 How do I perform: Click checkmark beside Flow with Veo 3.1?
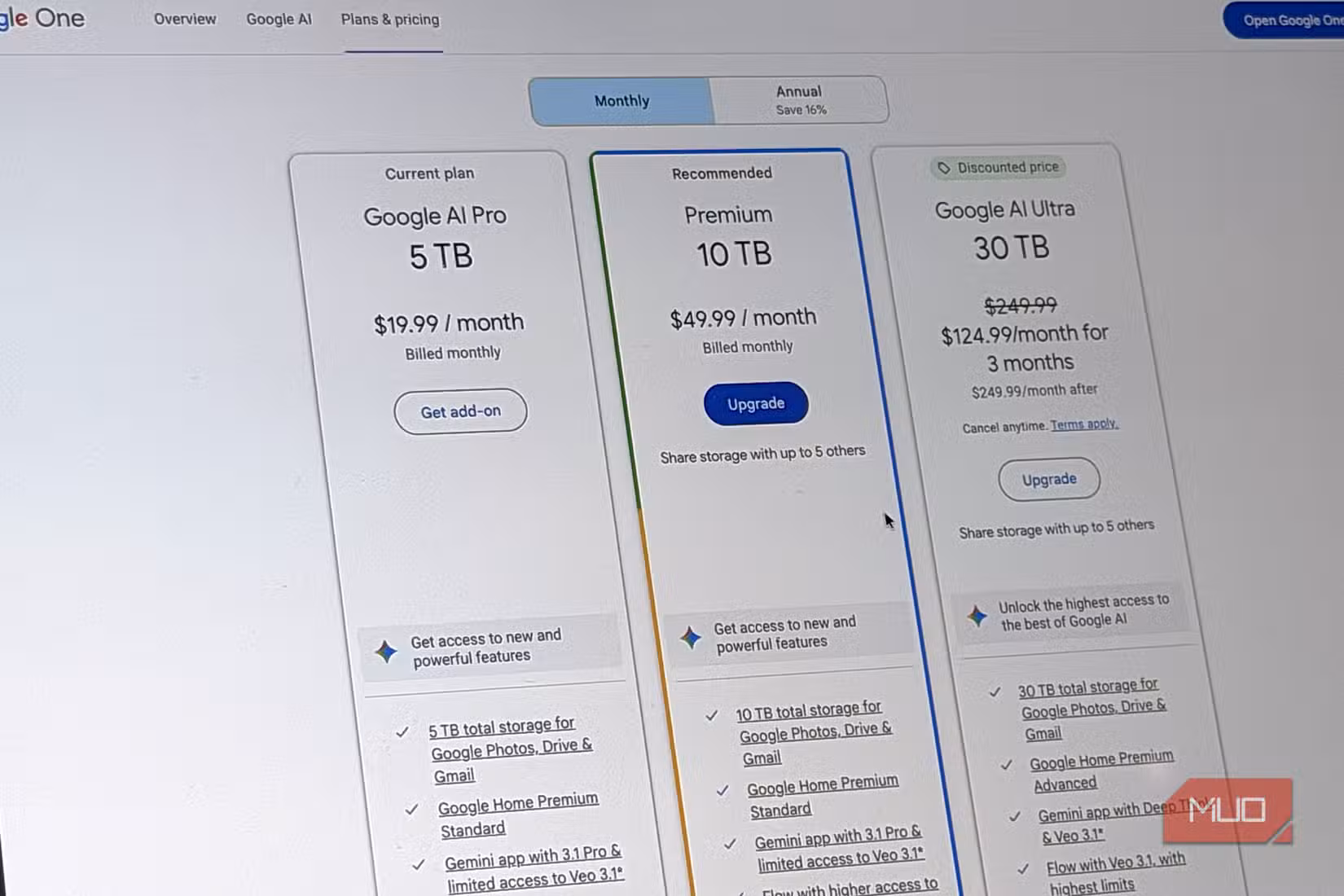[x=1023, y=870]
